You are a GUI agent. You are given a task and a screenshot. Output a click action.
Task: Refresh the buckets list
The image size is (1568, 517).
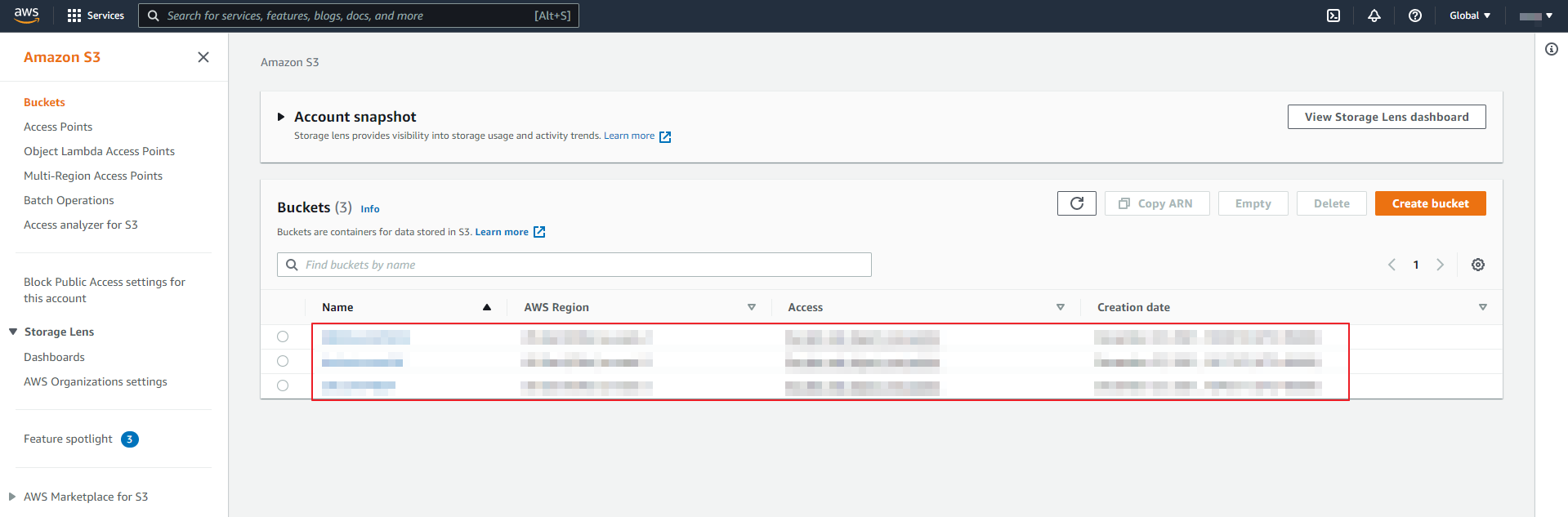pos(1076,203)
